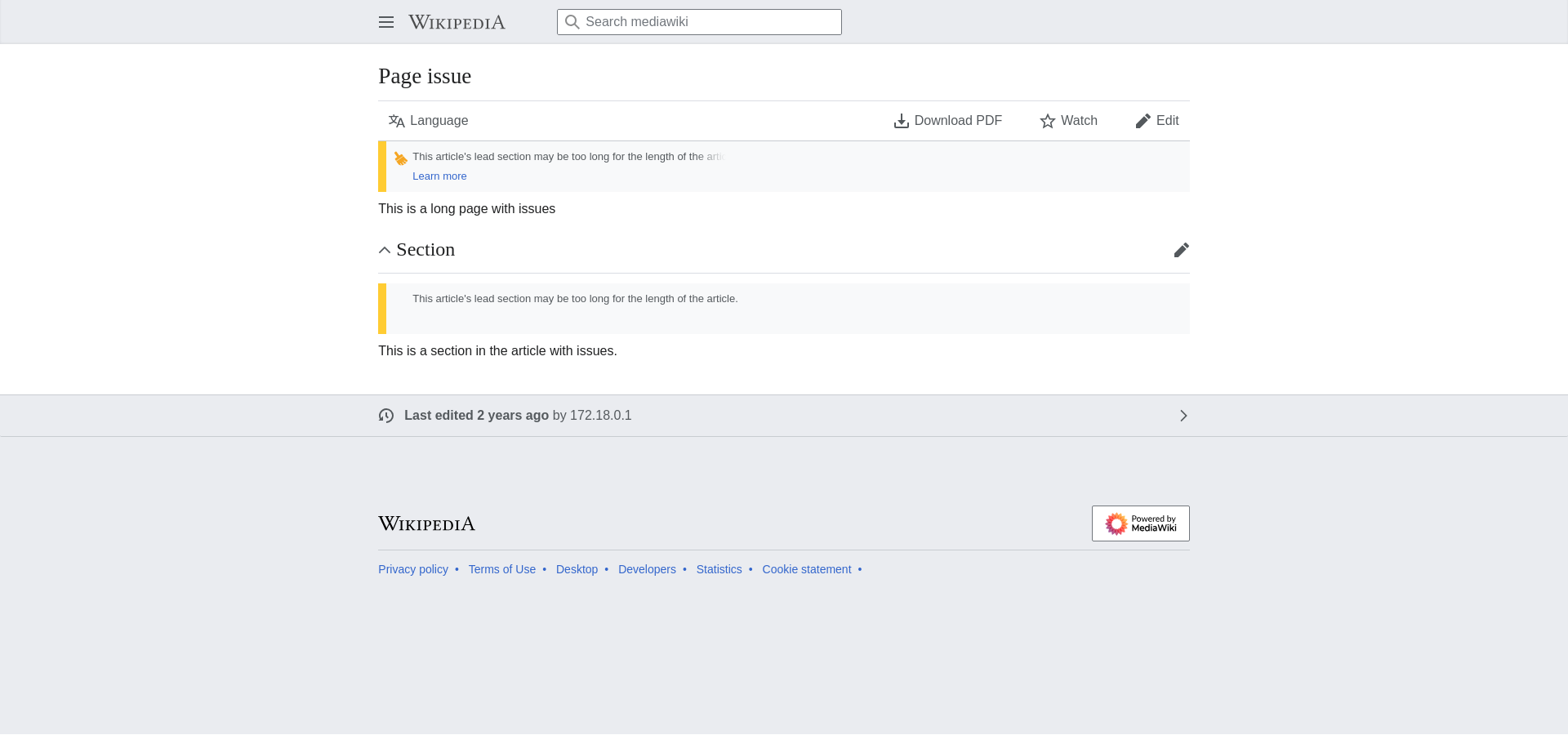
Task: Collapse the Section heading chevron
Action: pyautogui.click(x=385, y=250)
